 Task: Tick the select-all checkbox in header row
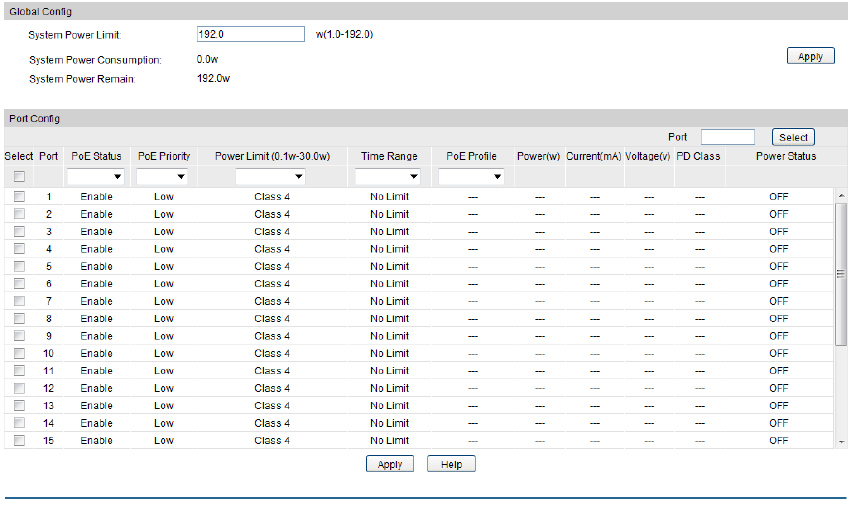click(20, 176)
